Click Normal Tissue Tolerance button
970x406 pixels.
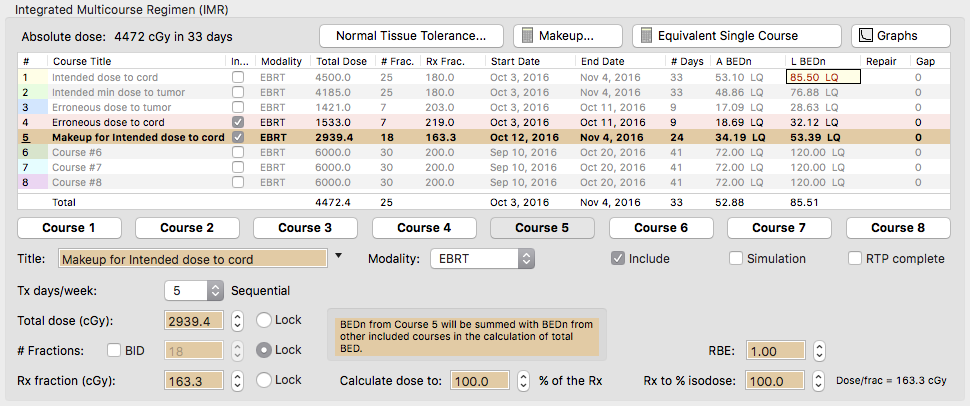click(411, 36)
